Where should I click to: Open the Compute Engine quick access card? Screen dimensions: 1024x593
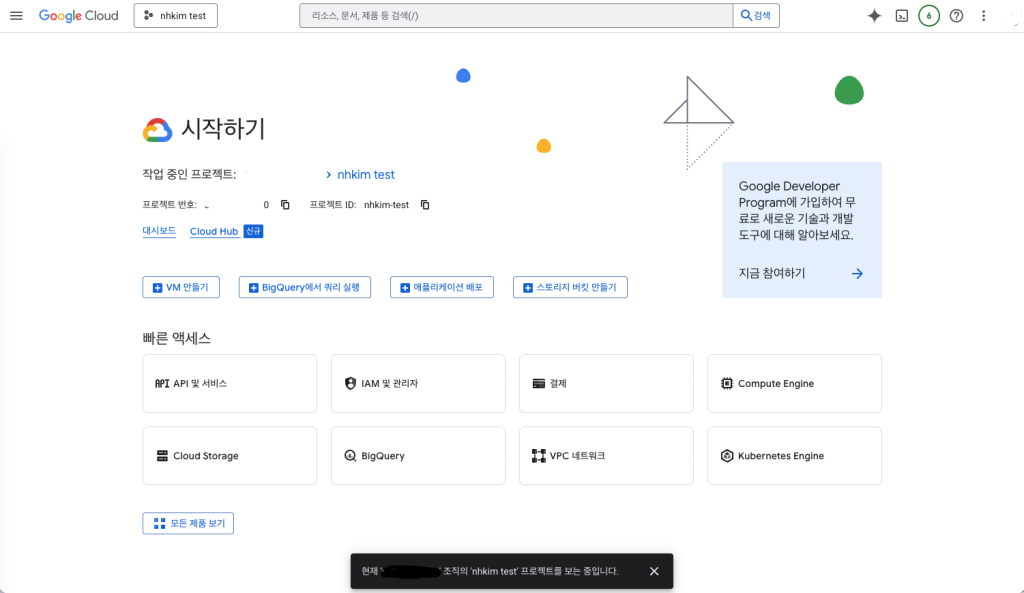point(794,383)
